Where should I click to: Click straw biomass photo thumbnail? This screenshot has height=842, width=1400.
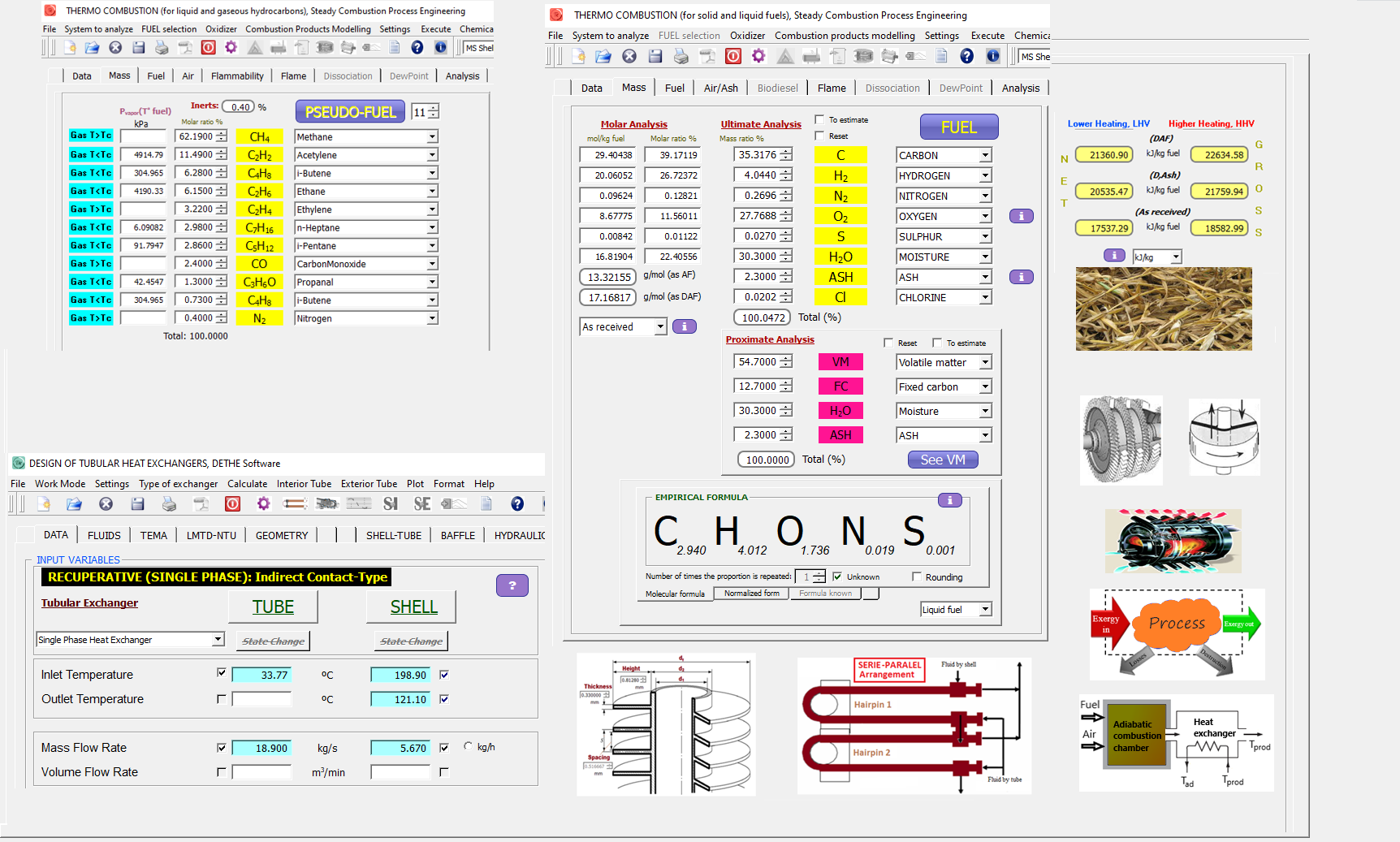click(1164, 309)
